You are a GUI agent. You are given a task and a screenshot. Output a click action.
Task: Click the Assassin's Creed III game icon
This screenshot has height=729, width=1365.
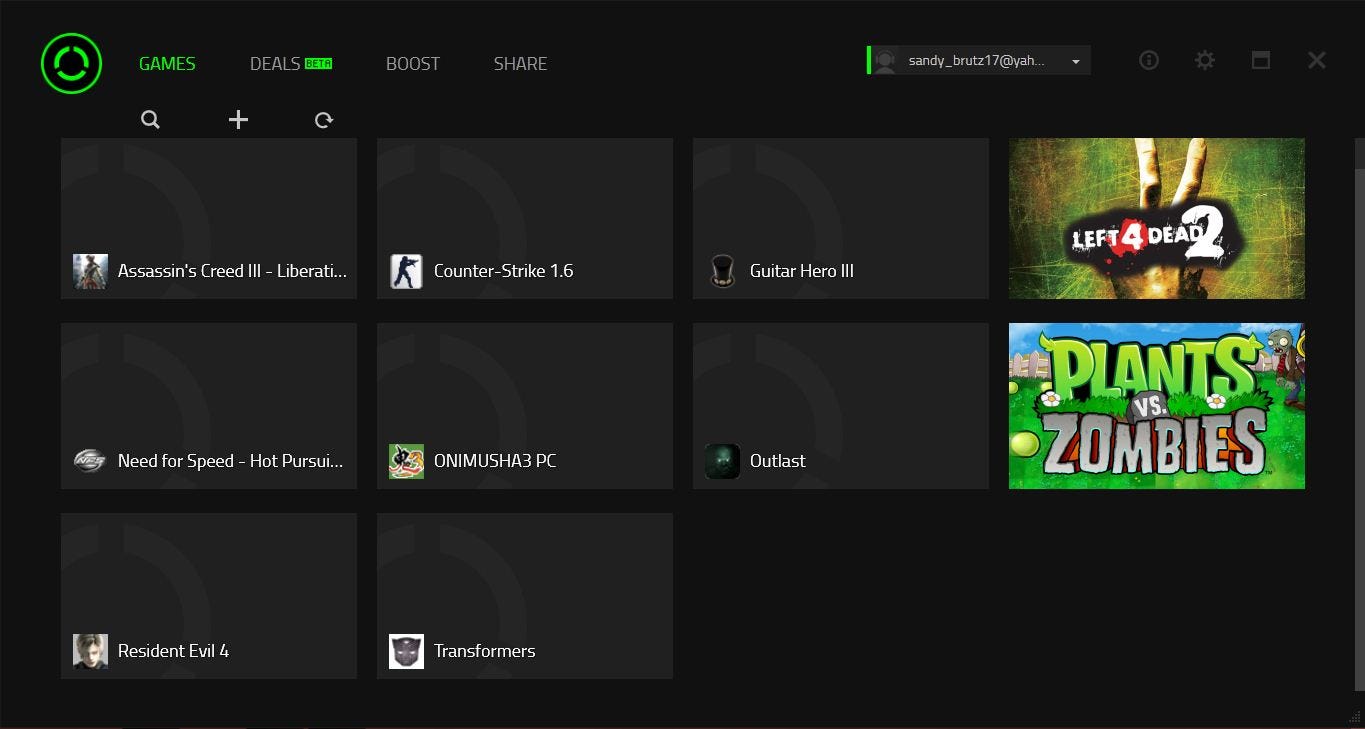[90, 271]
